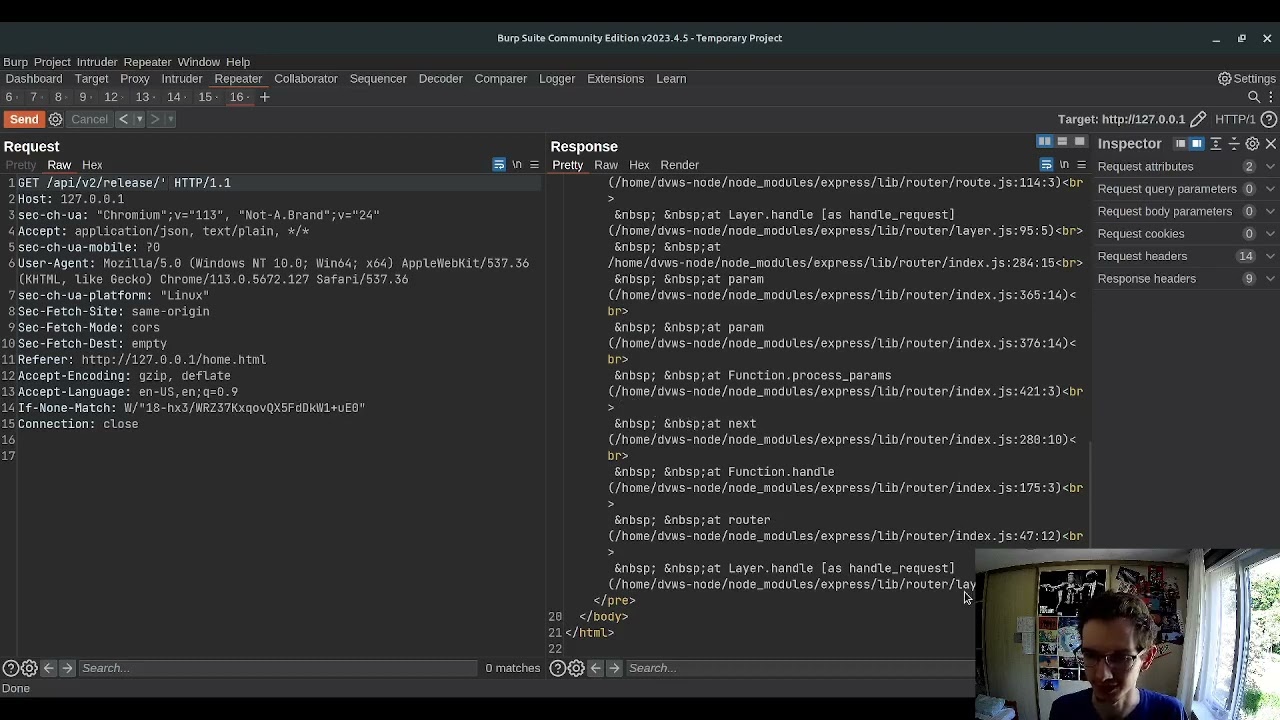Open the Burp menu
The width and height of the screenshot is (1280, 720).
tap(15, 62)
